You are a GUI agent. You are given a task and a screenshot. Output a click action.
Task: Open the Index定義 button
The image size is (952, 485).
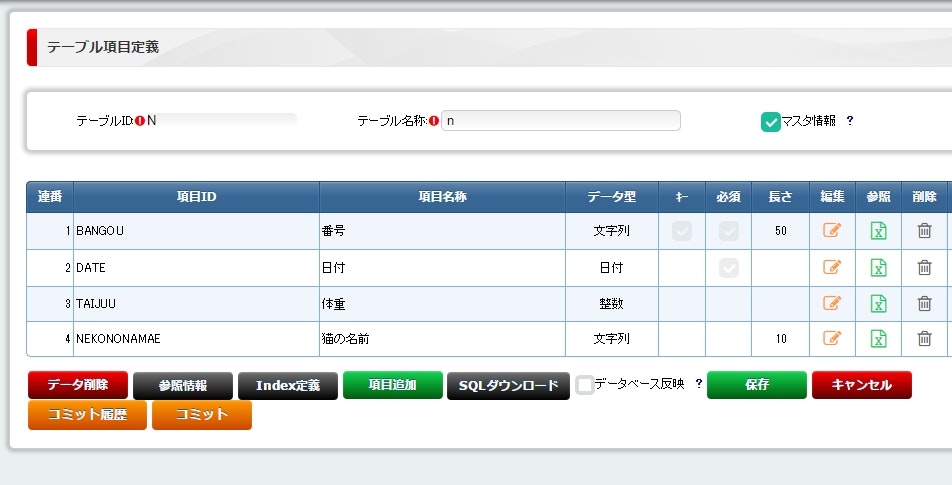tap(288, 385)
